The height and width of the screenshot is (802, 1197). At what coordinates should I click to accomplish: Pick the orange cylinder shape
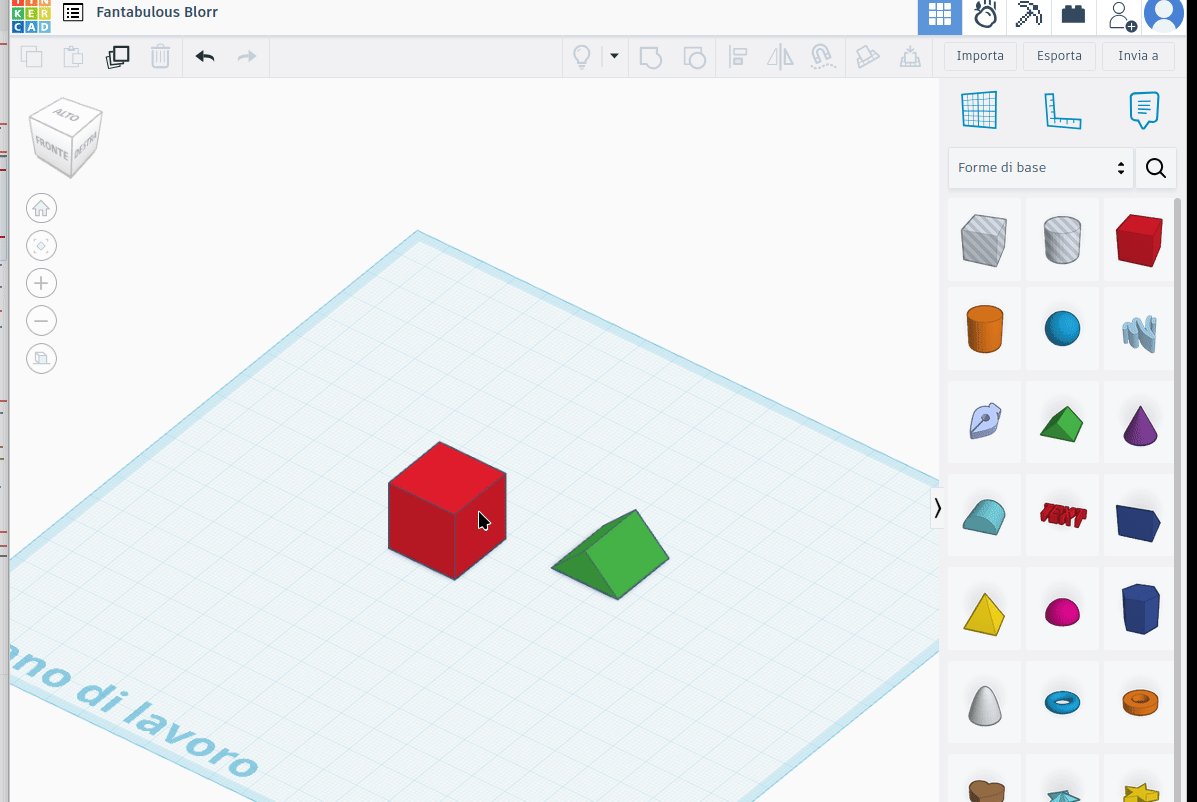coord(984,329)
